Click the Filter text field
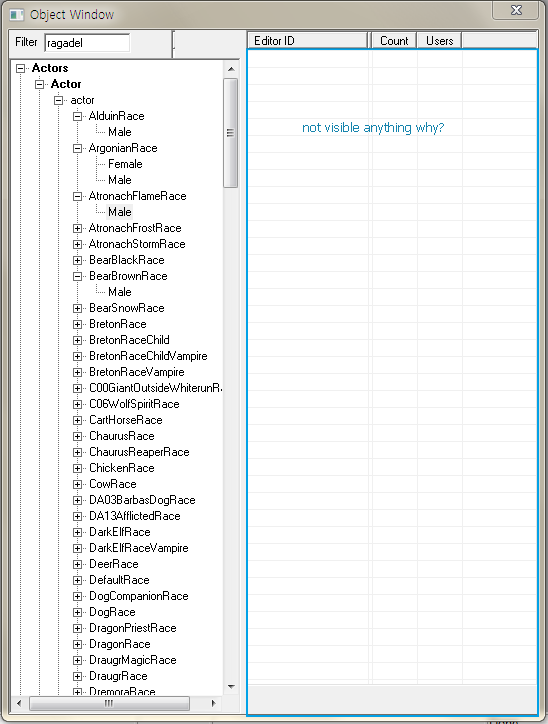Screen dimensions: 548x724 coord(87,43)
